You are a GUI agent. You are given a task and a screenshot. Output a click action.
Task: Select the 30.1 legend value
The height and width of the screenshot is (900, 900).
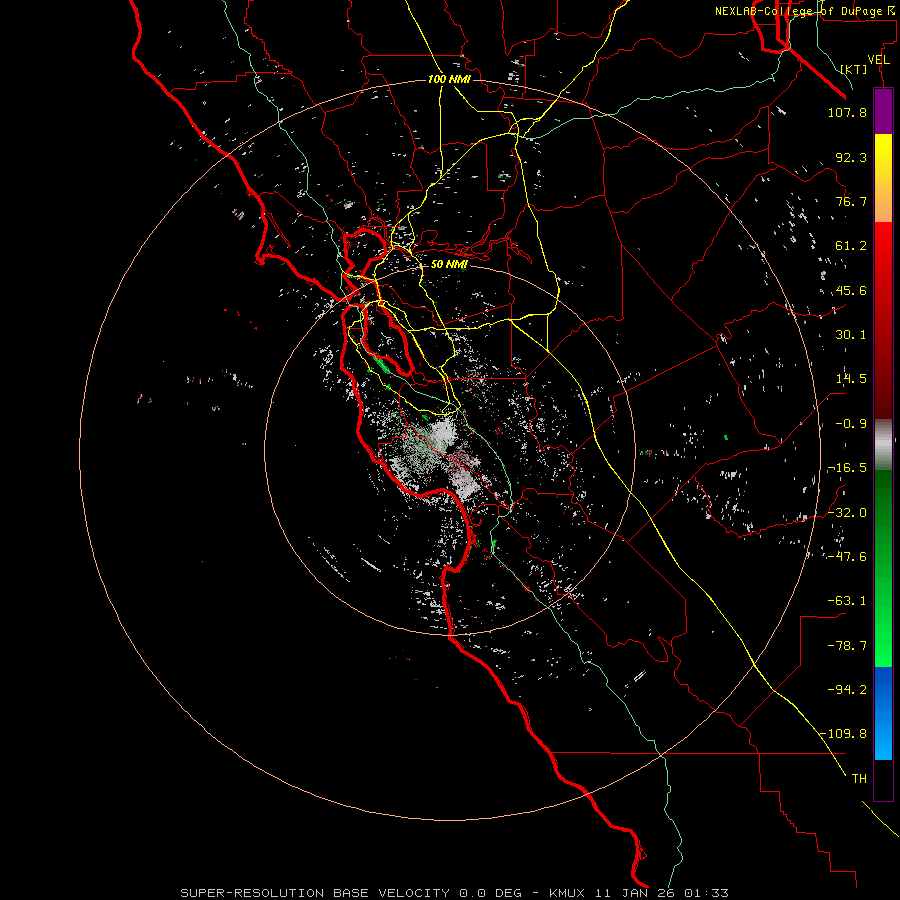coord(851,335)
